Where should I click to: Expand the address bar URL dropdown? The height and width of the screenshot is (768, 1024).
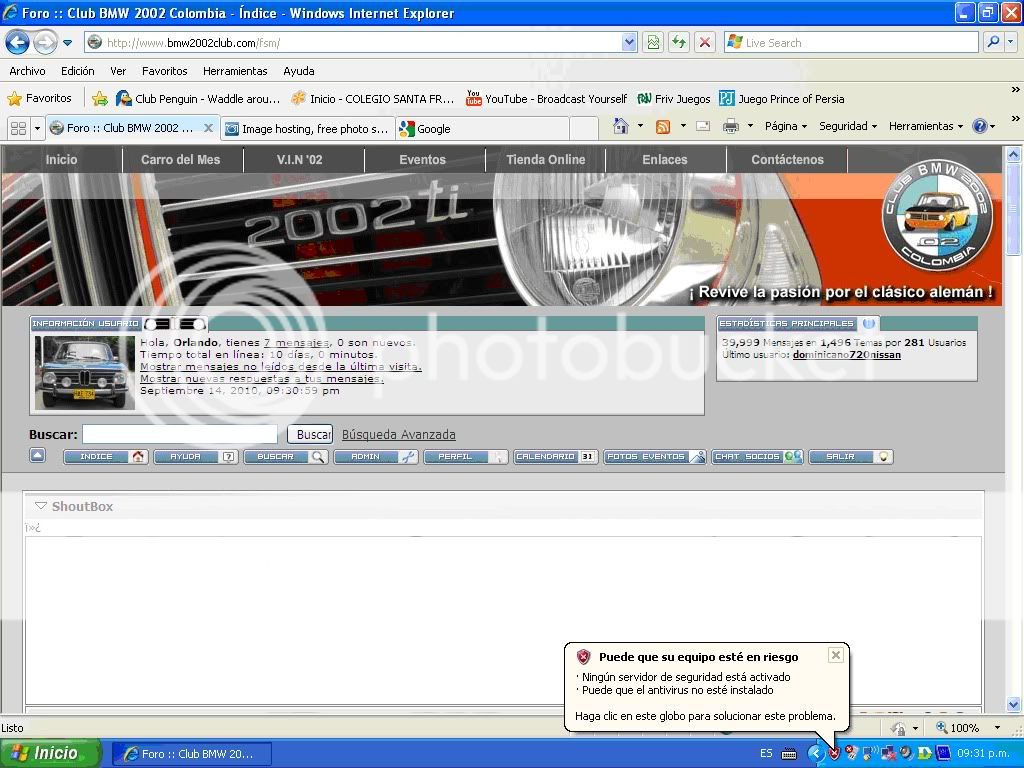pyautogui.click(x=628, y=43)
